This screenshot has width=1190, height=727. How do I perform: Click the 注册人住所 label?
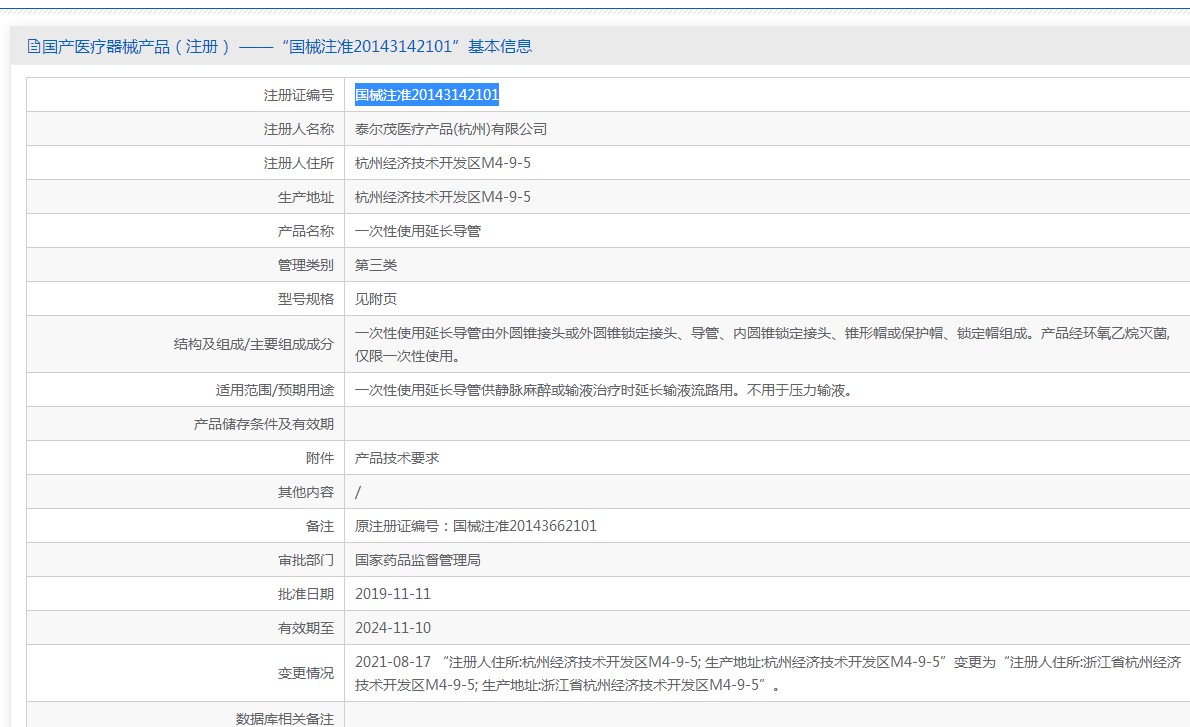[298, 163]
